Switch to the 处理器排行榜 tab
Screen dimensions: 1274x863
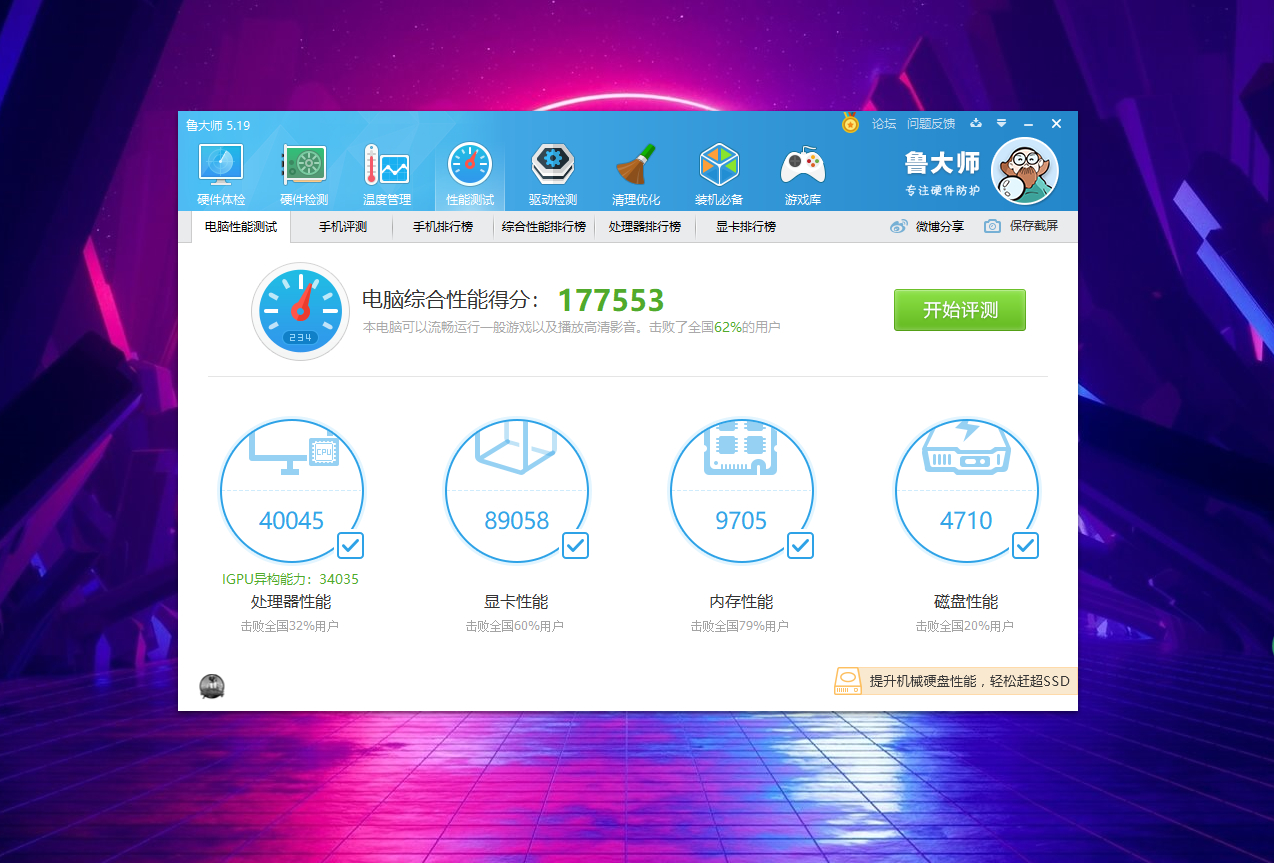[x=645, y=227]
